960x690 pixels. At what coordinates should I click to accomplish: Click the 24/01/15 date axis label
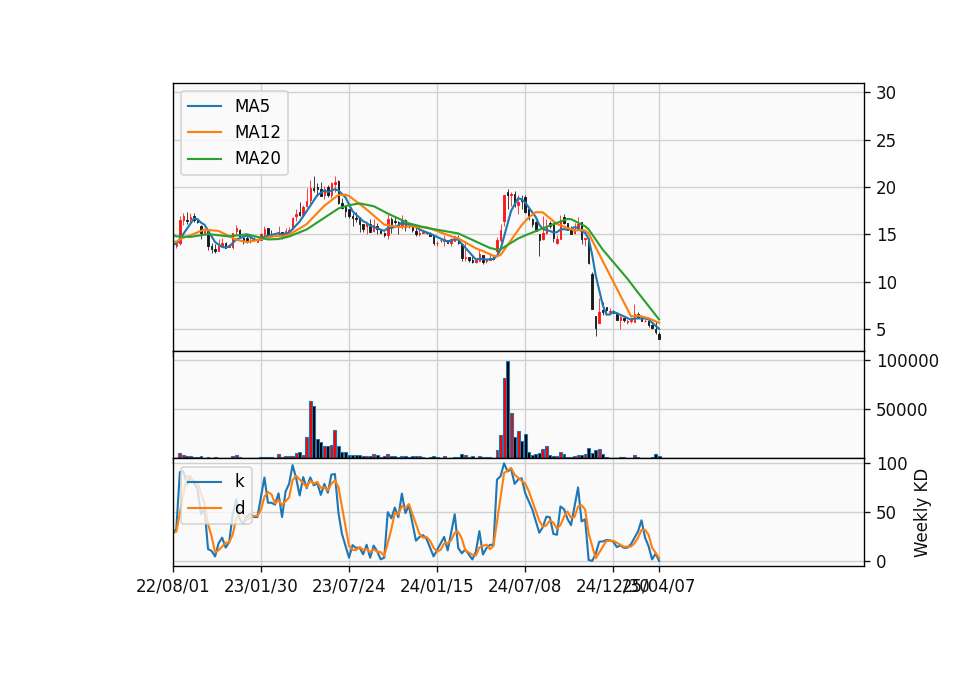point(437,586)
